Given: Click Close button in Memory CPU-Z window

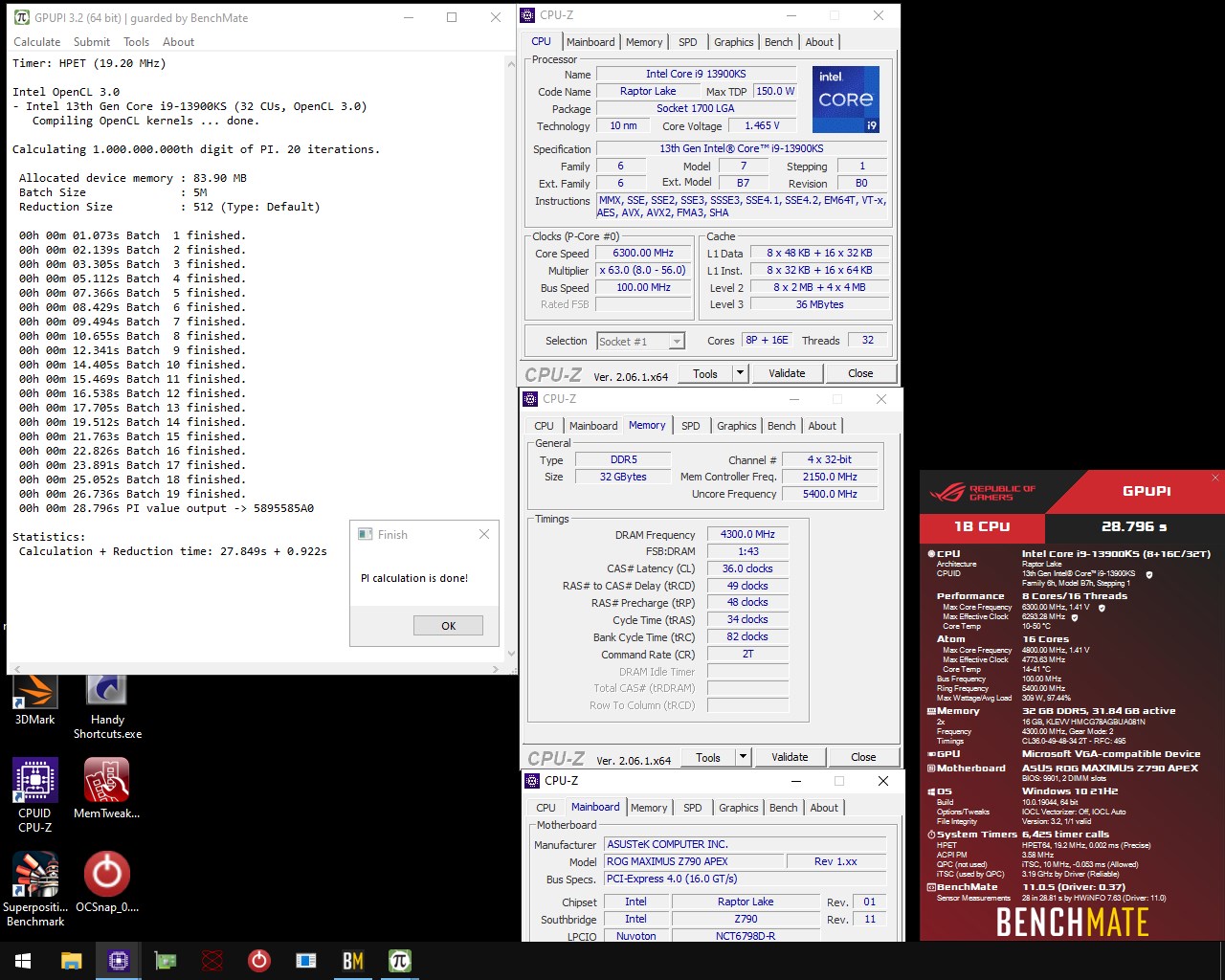Looking at the screenshot, I should 863,757.
